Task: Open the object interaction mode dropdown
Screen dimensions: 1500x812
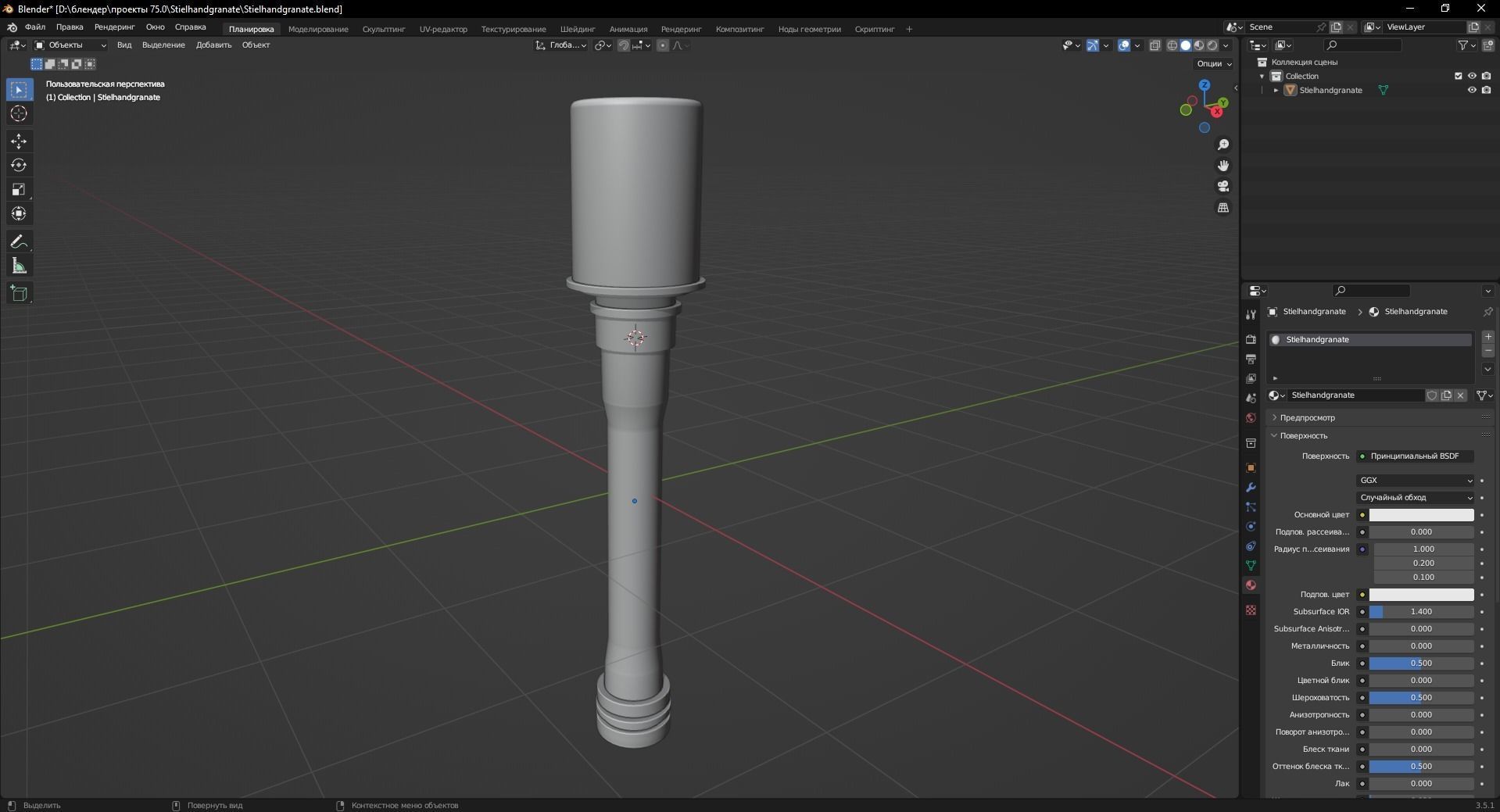Action: pyautogui.click(x=70, y=45)
